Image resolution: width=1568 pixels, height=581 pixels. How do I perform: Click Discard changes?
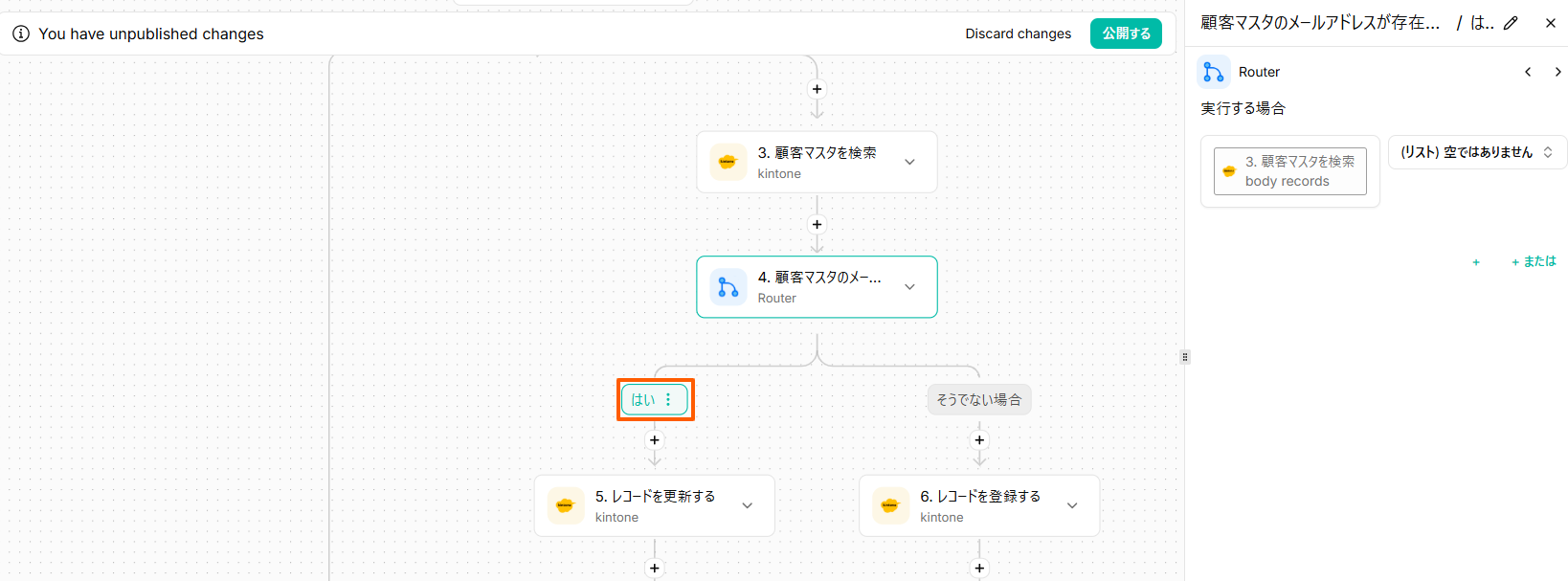click(x=1018, y=34)
